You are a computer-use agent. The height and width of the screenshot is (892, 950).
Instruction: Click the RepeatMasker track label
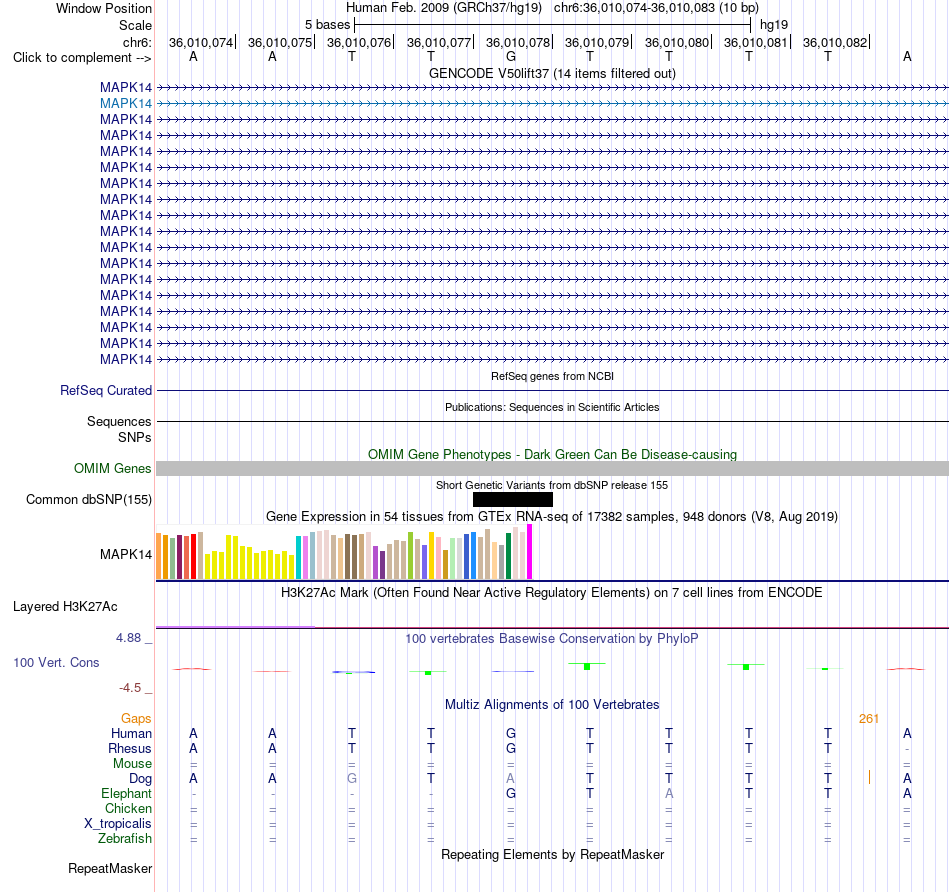(110, 868)
